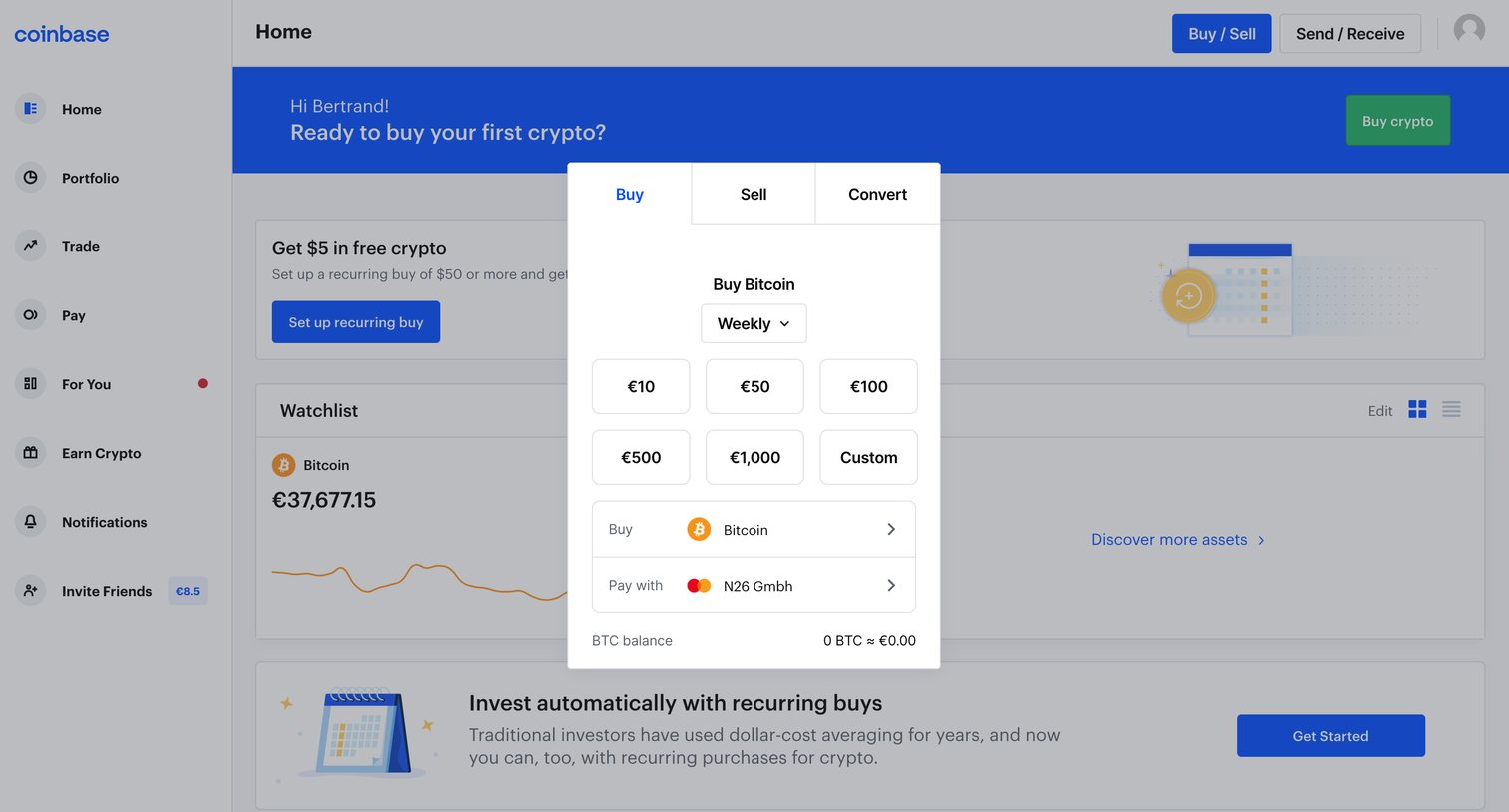Switch Watchlist to list view

[1451, 409]
